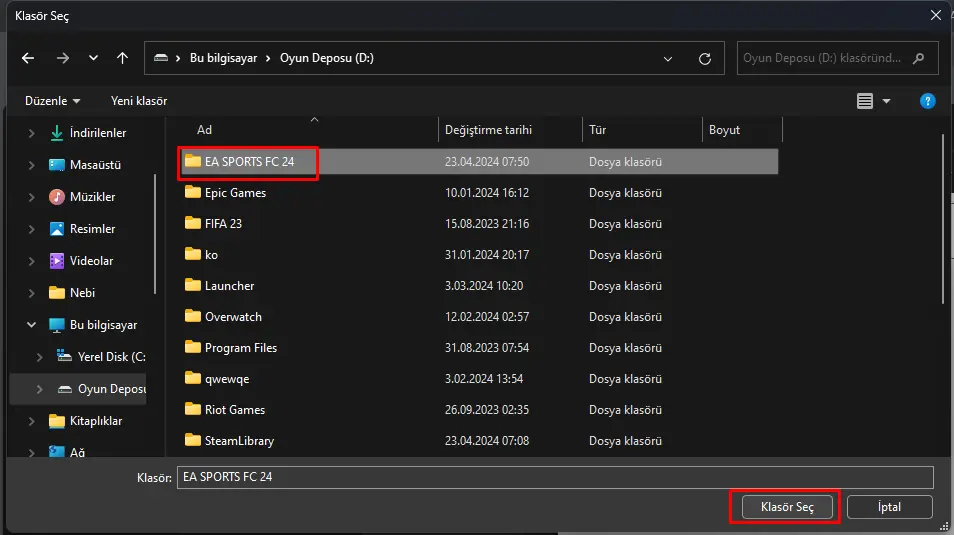Cancel with the İptal button
Screen dimensions: 954x535
tap(890, 507)
